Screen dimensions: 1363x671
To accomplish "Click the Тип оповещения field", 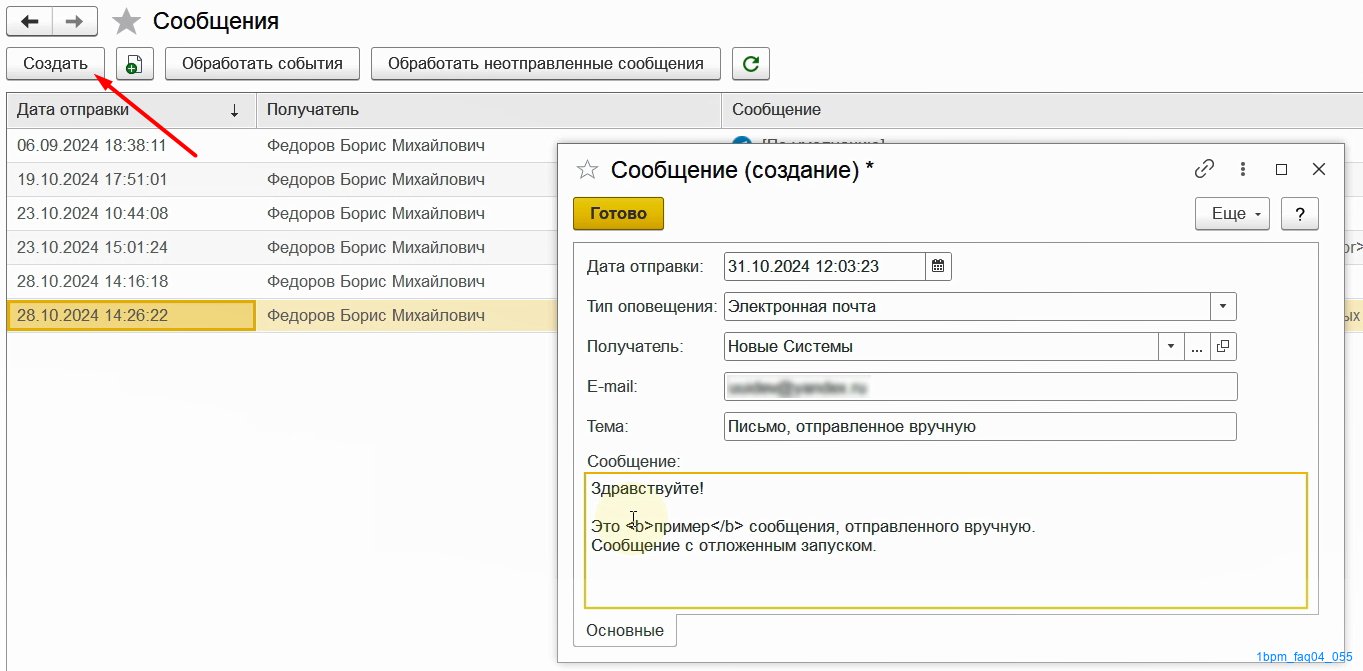I will [967, 306].
